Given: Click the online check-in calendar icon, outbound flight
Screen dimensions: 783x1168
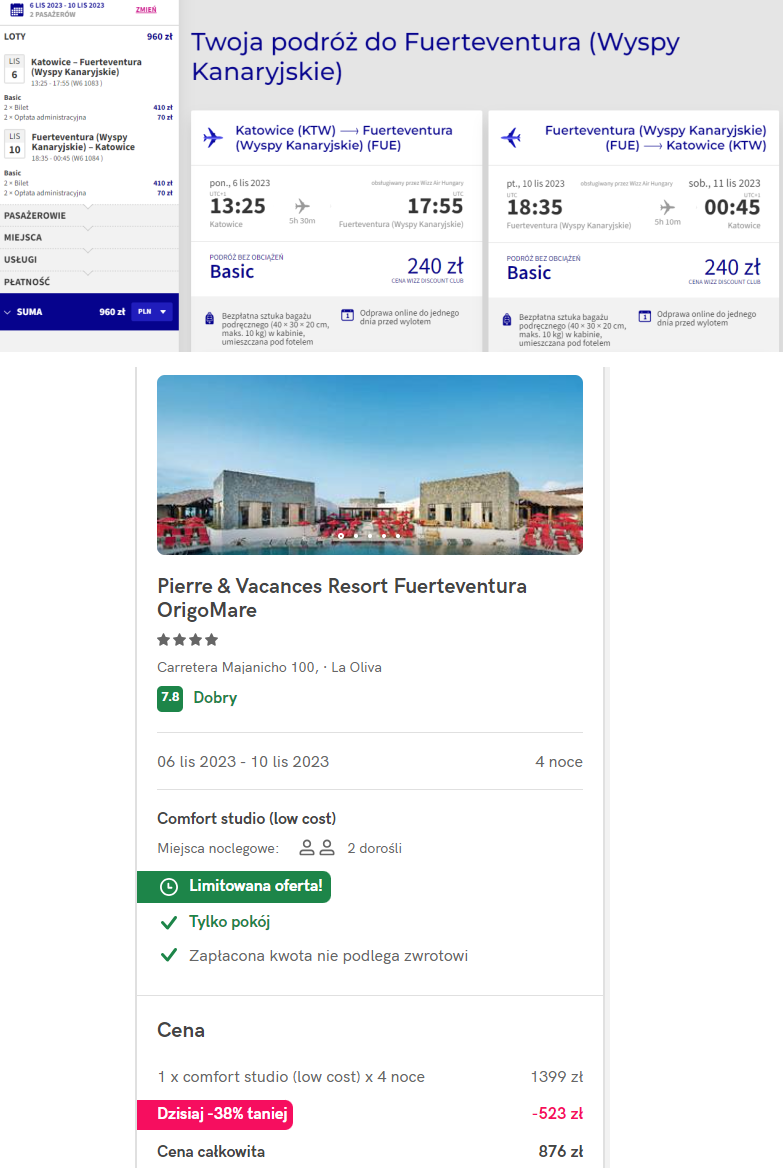Looking at the screenshot, I should (347, 315).
